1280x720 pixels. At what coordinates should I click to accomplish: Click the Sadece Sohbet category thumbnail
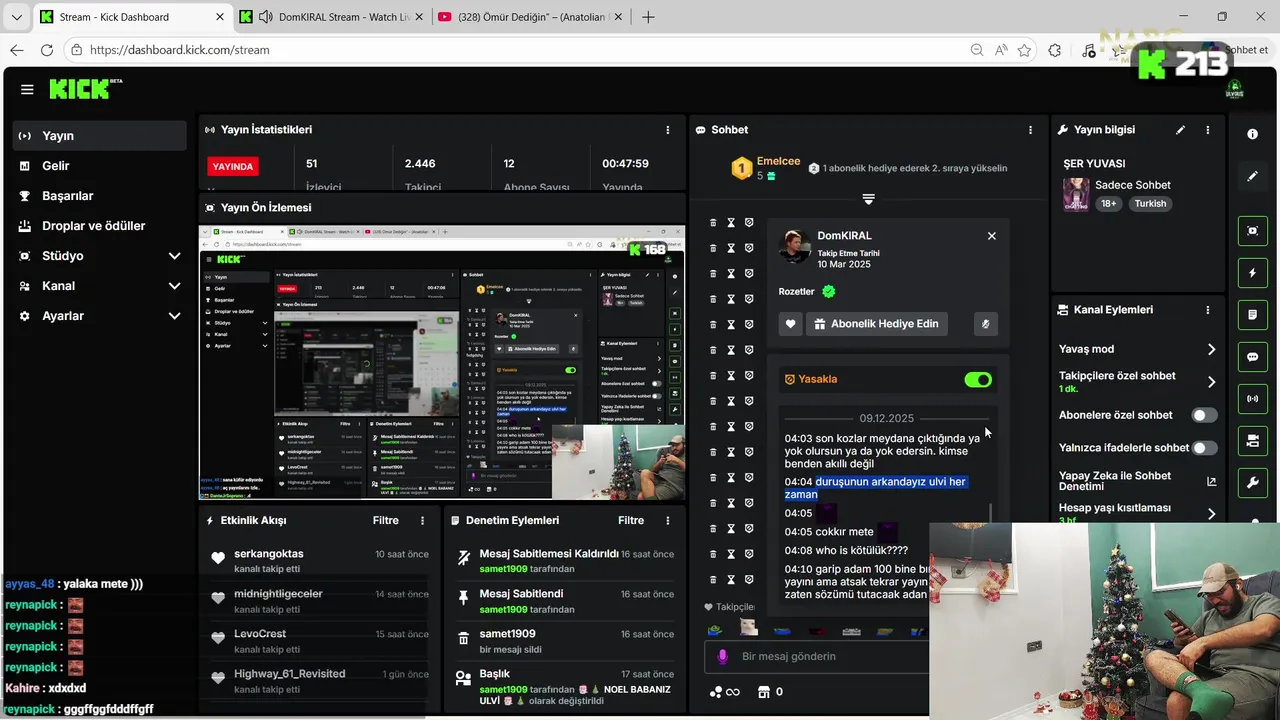(1076, 194)
